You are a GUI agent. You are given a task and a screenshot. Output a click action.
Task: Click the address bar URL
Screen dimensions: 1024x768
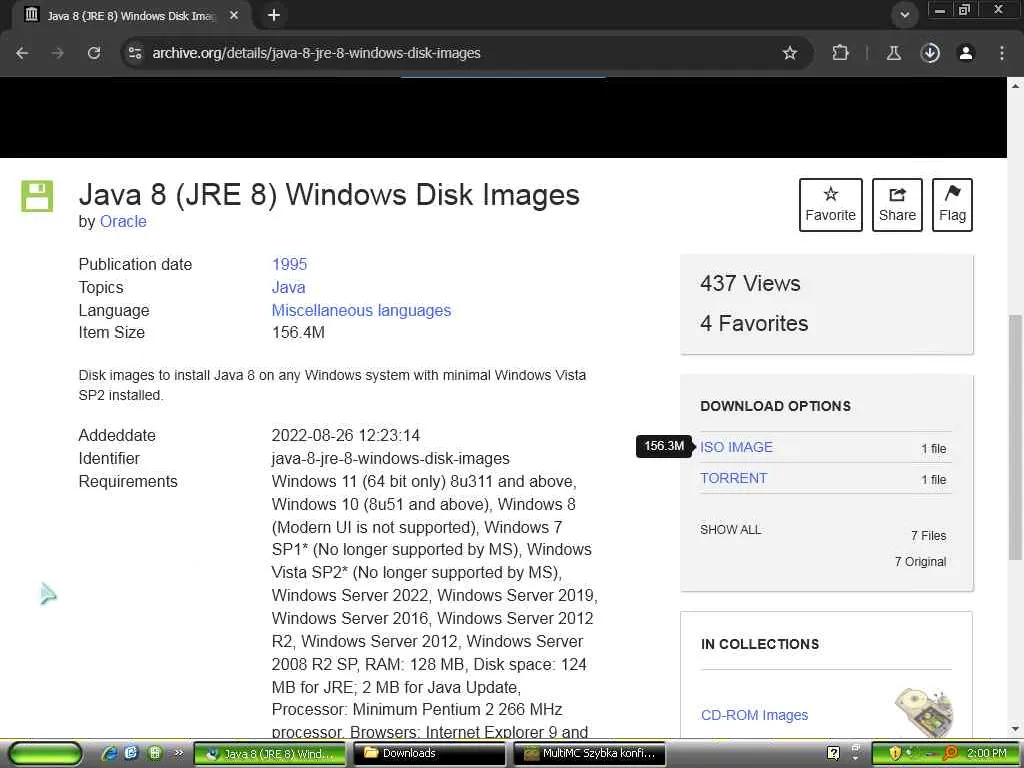point(316,53)
